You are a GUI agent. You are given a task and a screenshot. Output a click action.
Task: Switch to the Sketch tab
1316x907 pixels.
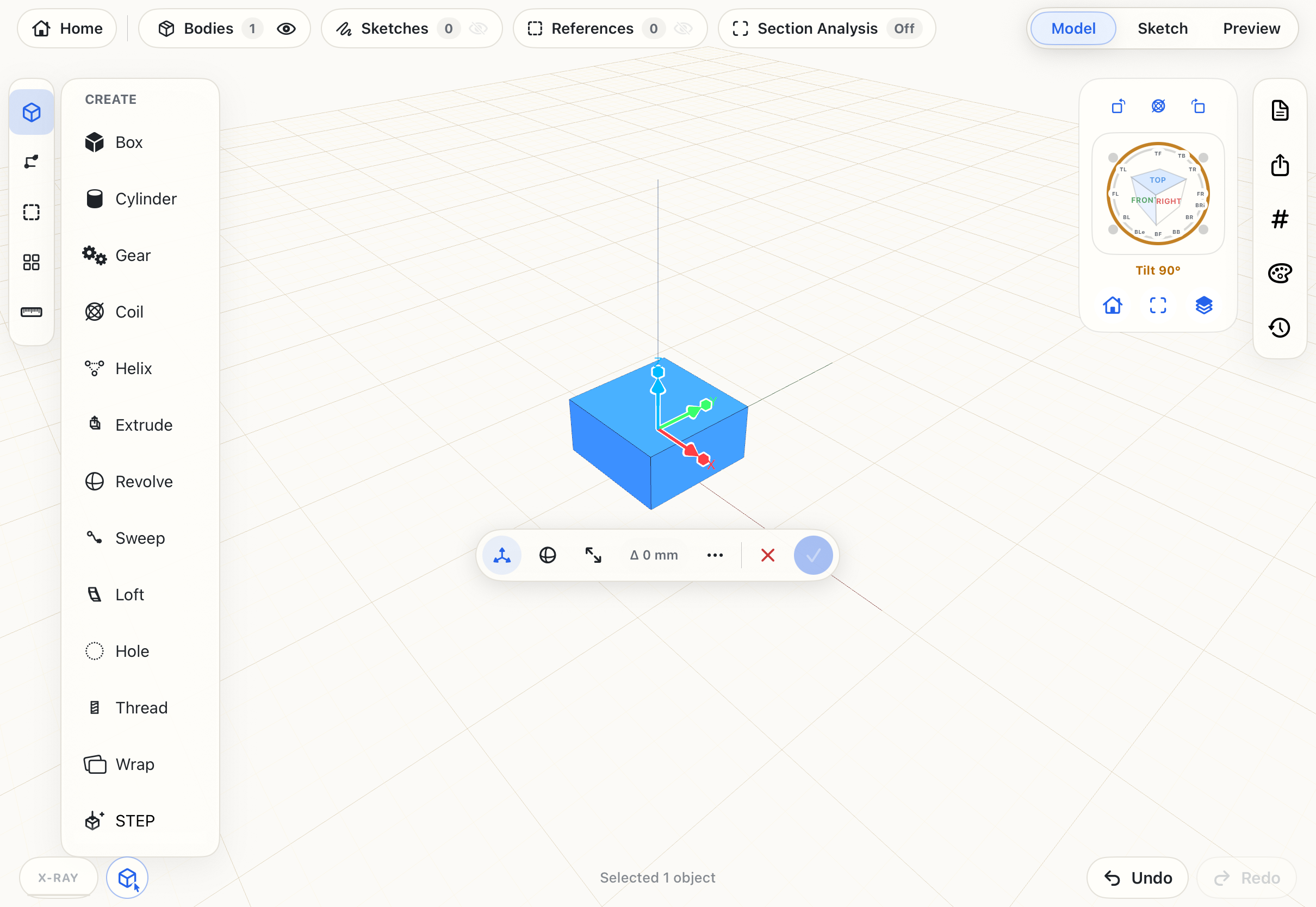click(1163, 28)
